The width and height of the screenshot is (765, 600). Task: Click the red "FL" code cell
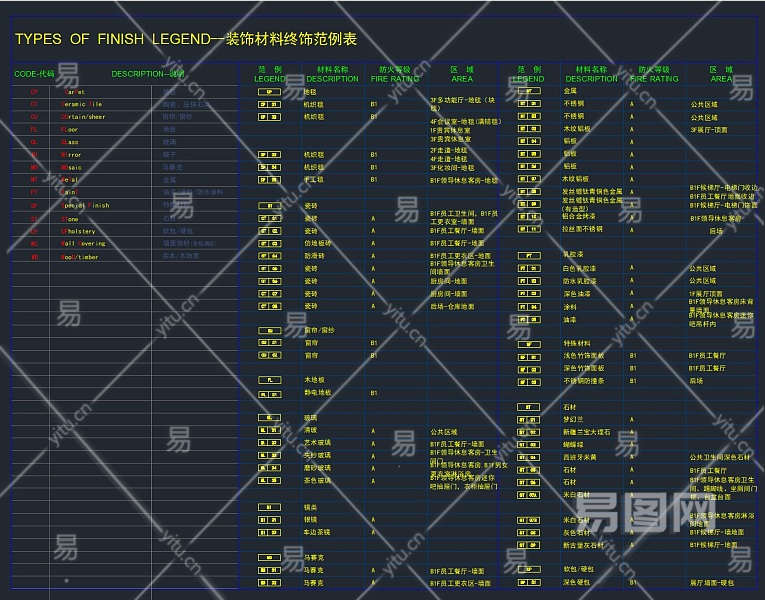[34, 129]
